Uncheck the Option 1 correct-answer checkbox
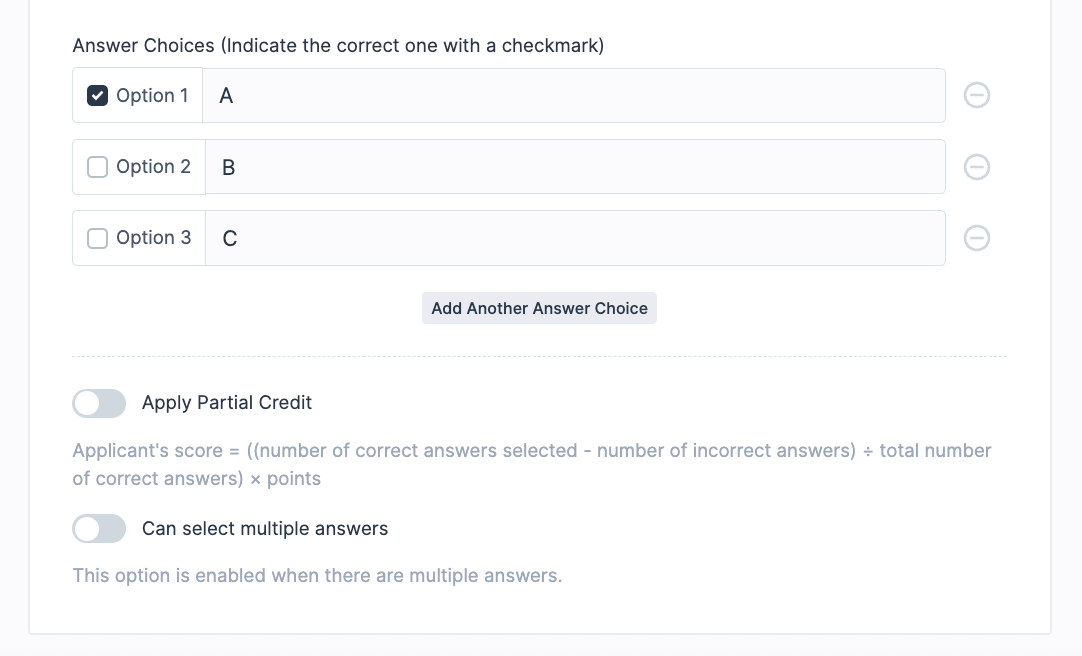The width and height of the screenshot is (1082, 656). pos(97,96)
